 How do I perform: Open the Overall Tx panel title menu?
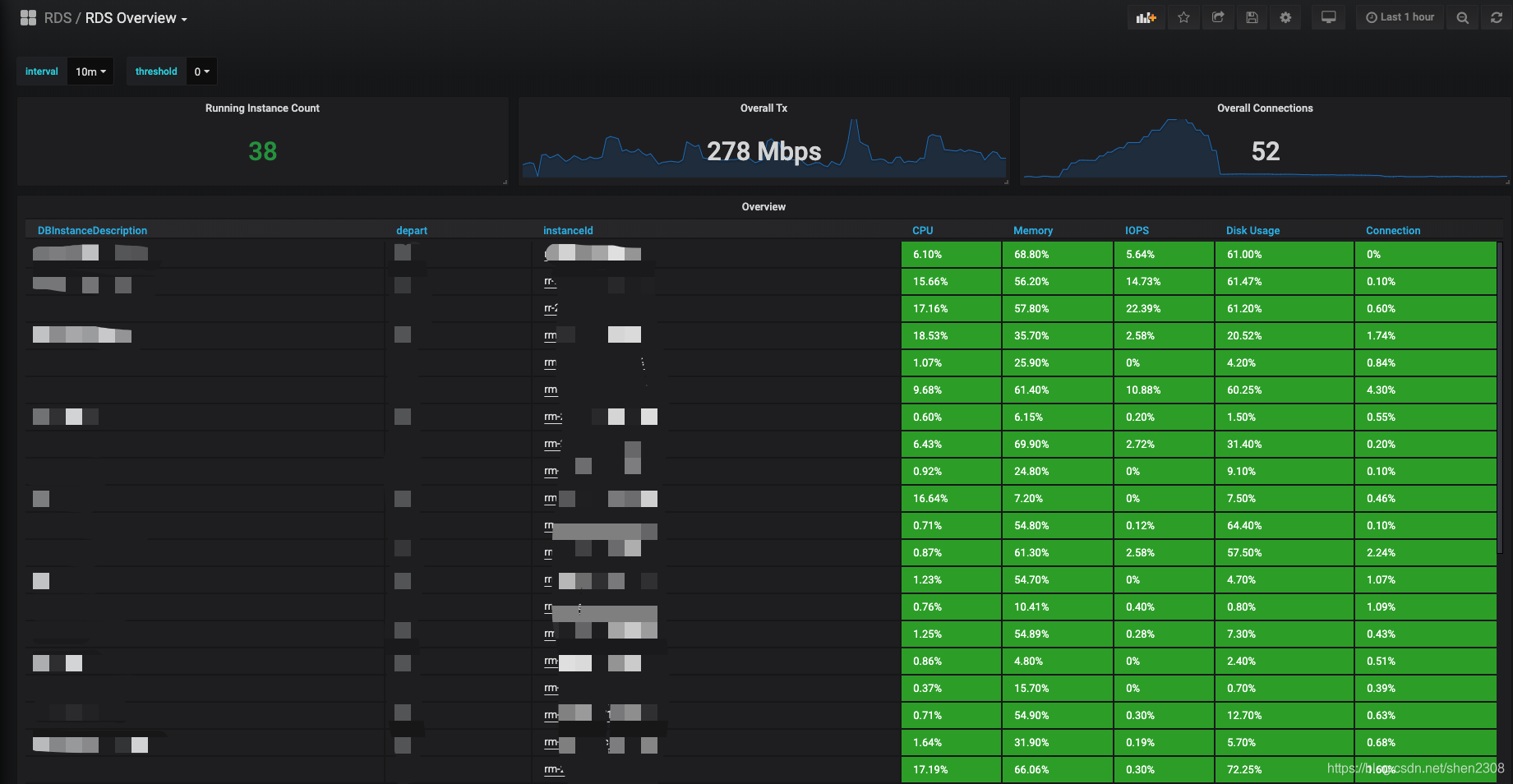coord(763,108)
